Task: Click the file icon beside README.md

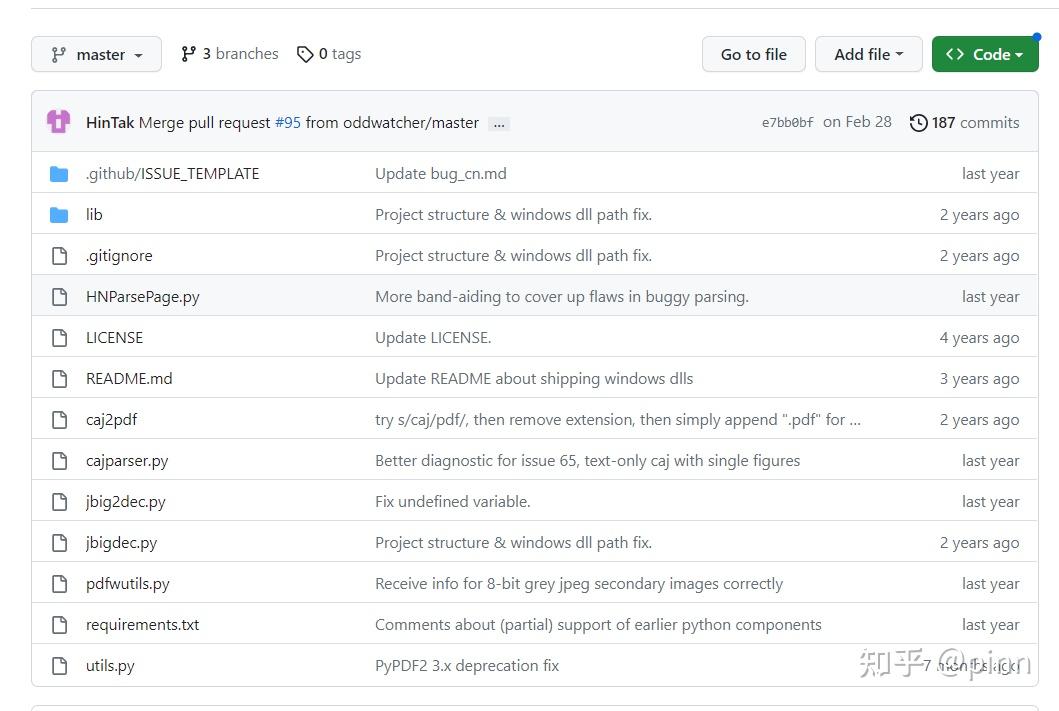Action: coord(59,379)
